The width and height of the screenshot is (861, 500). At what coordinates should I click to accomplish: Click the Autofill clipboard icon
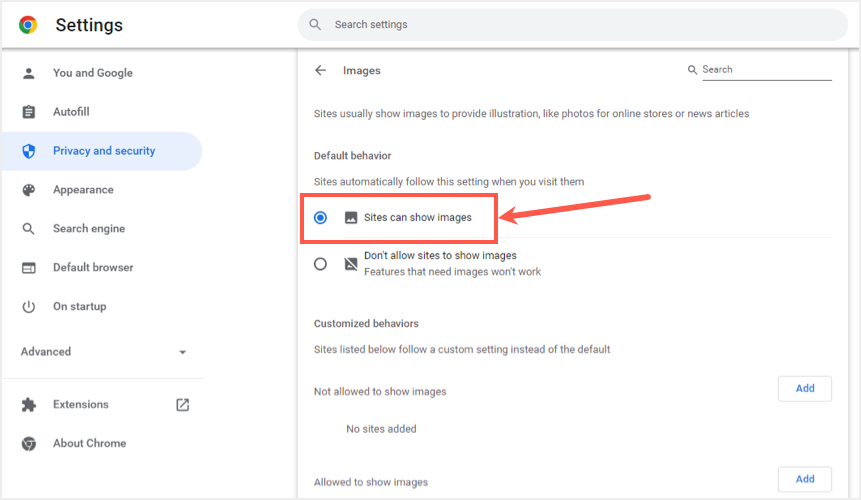click(x=29, y=112)
